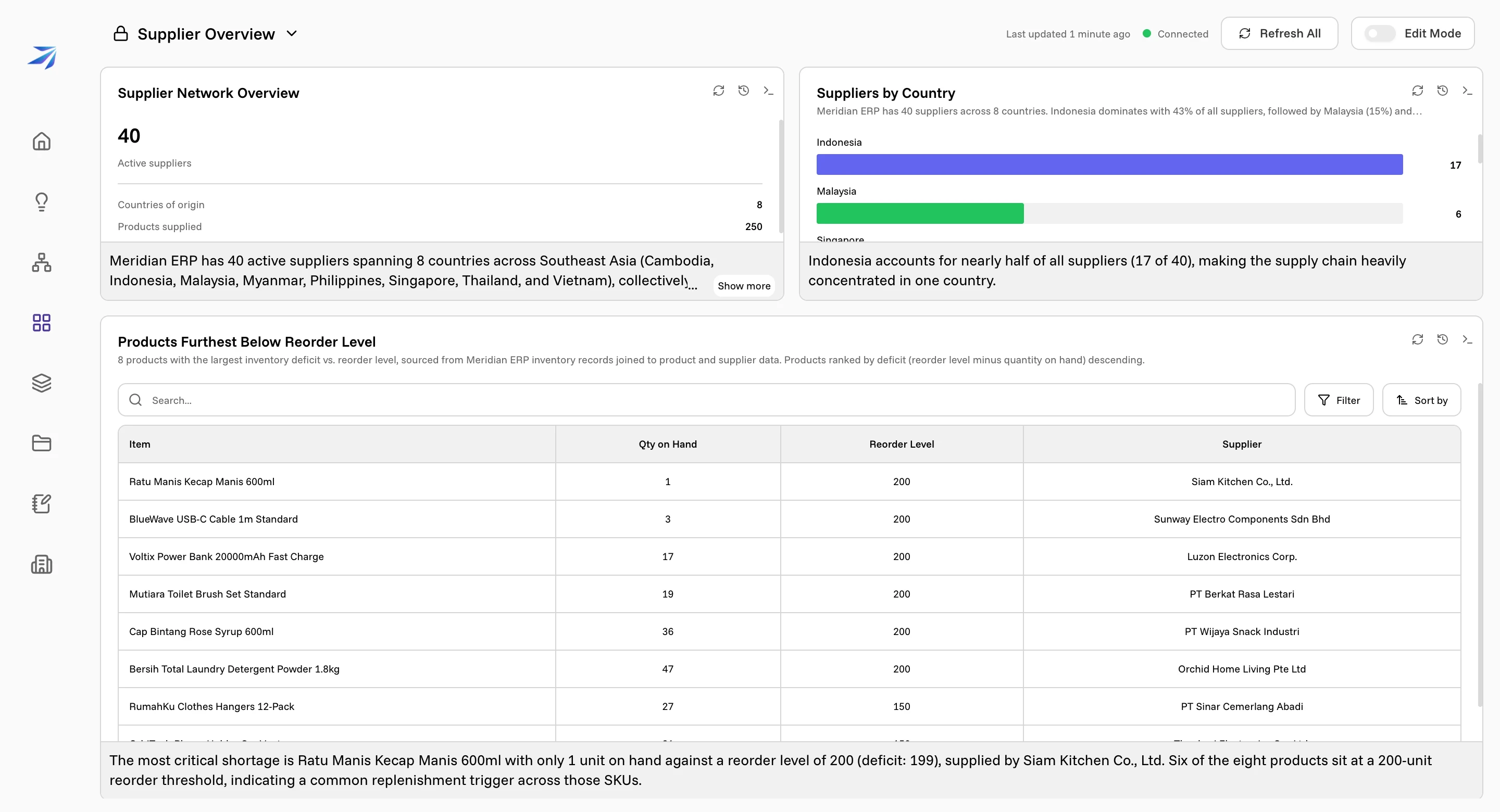Click supplier Luzon Electronics Corp. cell
Image resolution: width=1500 pixels, height=812 pixels.
pos(1242,556)
